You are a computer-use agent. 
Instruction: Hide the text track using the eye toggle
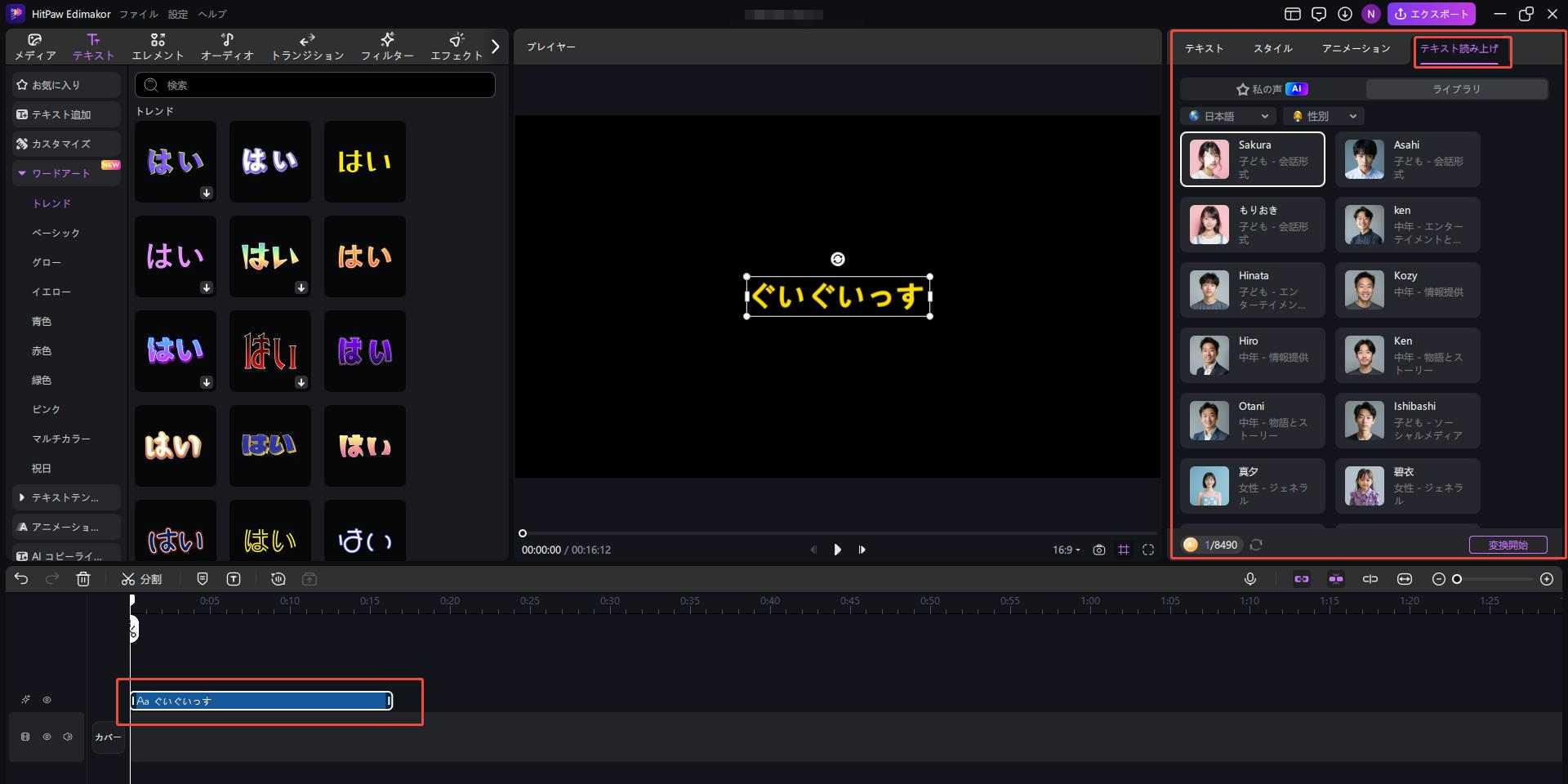tap(47, 700)
